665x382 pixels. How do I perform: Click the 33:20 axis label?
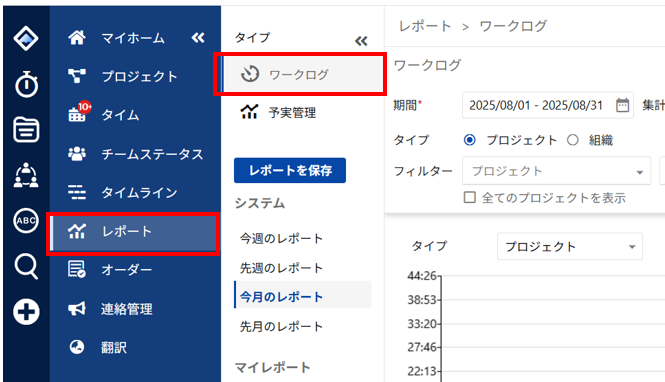(422, 324)
